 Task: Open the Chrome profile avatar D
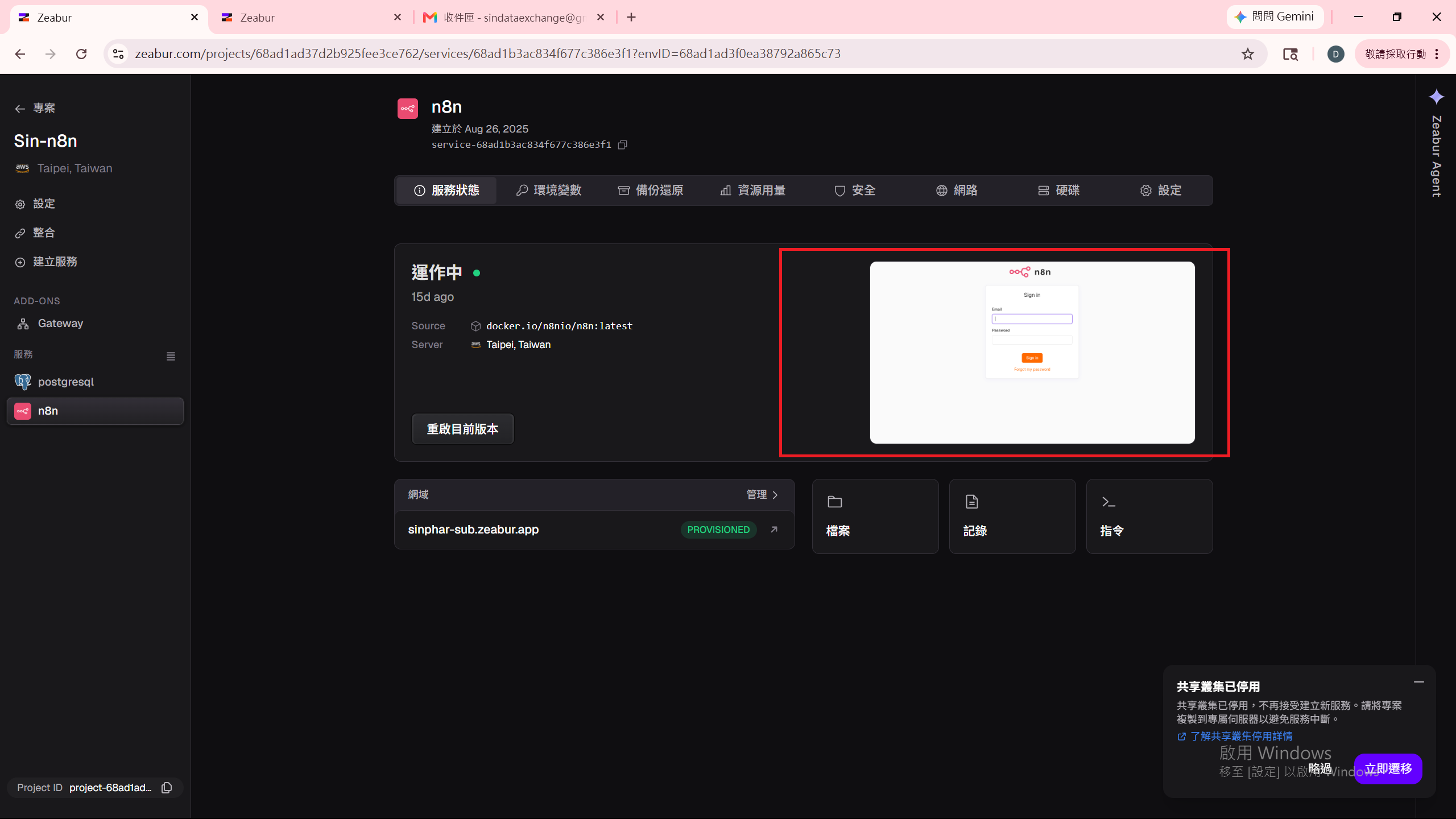click(x=1336, y=54)
